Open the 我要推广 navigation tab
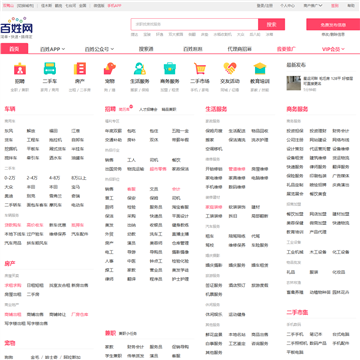The height and width of the screenshot is (360, 360). click(x=286, y=49)
